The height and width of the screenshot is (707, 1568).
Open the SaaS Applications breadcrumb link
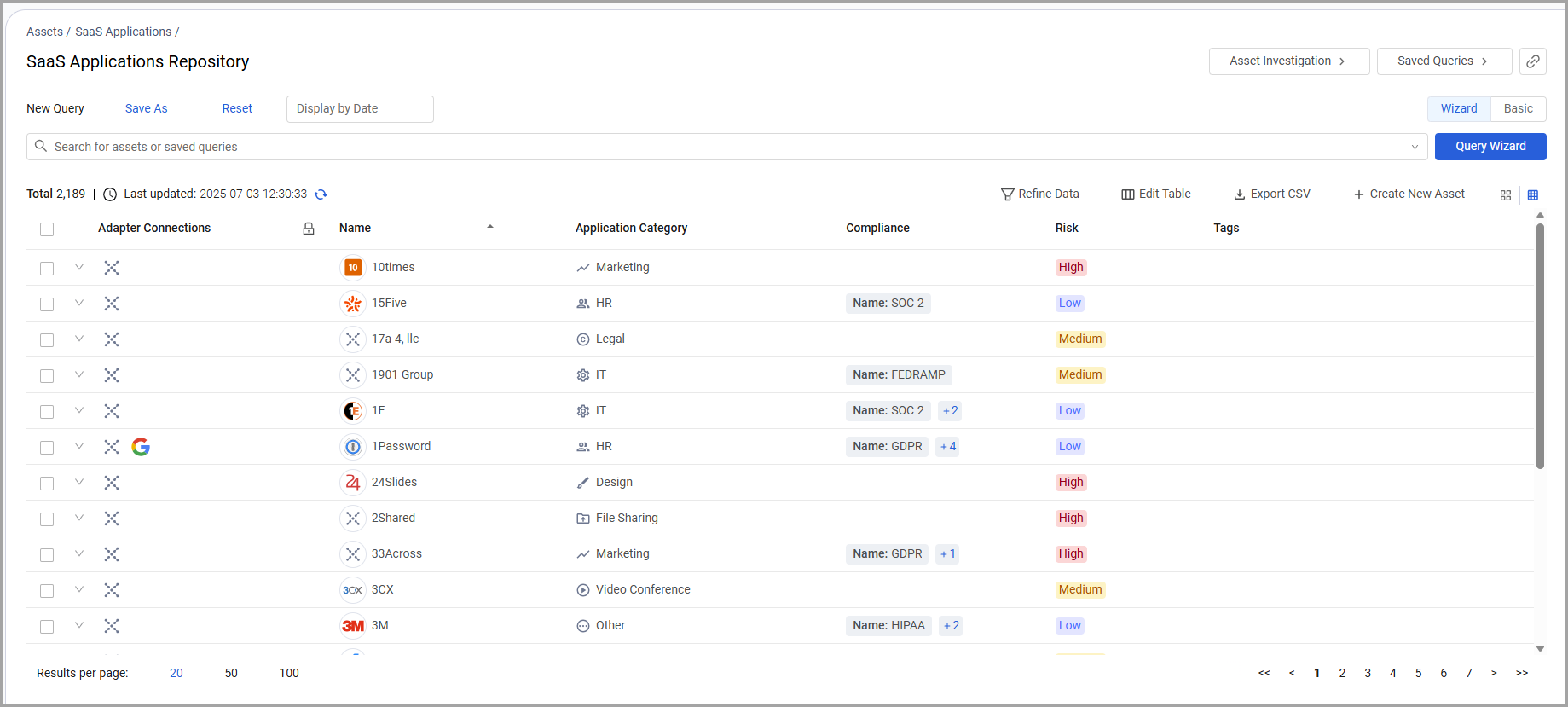click(124, 32)
